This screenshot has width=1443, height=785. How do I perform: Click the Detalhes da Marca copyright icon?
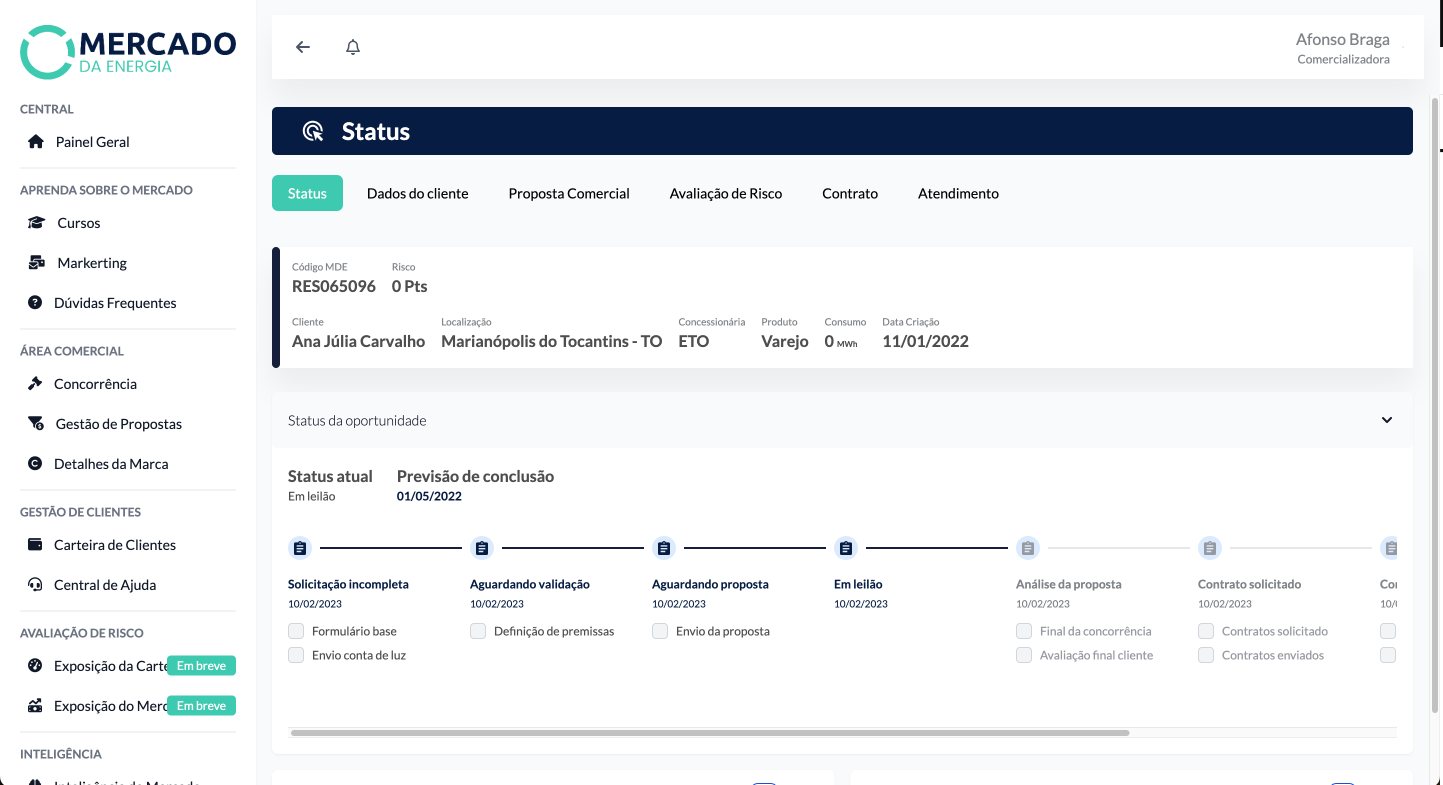point(36,464)
